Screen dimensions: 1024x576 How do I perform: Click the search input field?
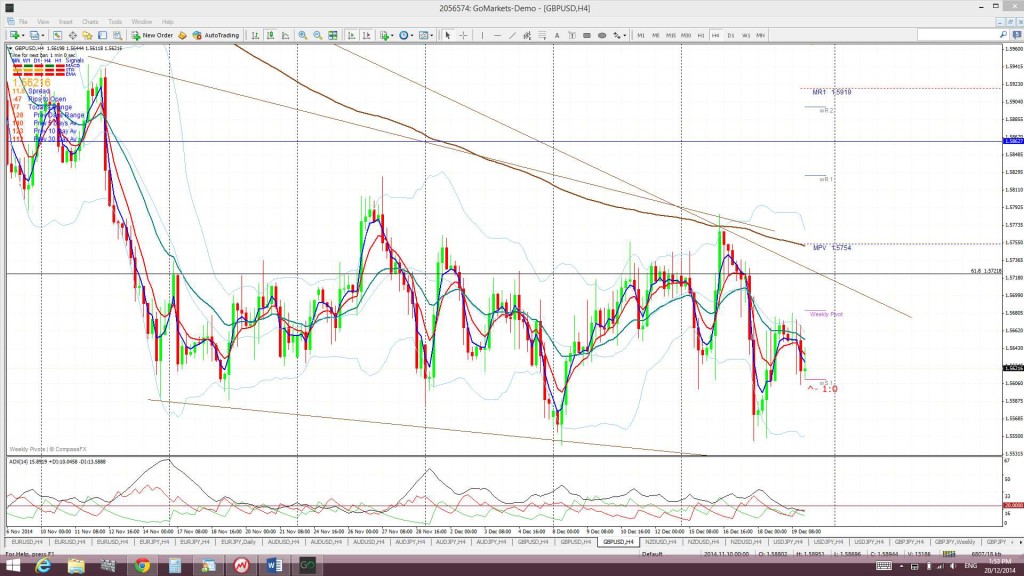(957, 35)
